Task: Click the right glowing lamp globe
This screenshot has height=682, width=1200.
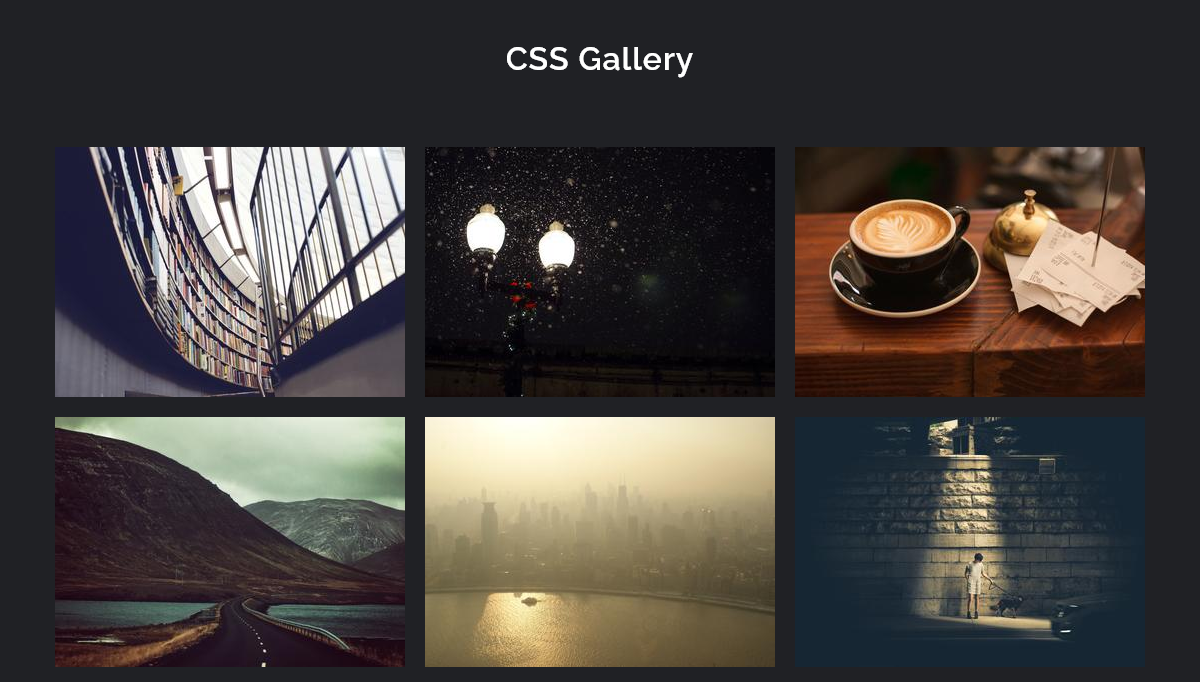Action: coord(557,245)
